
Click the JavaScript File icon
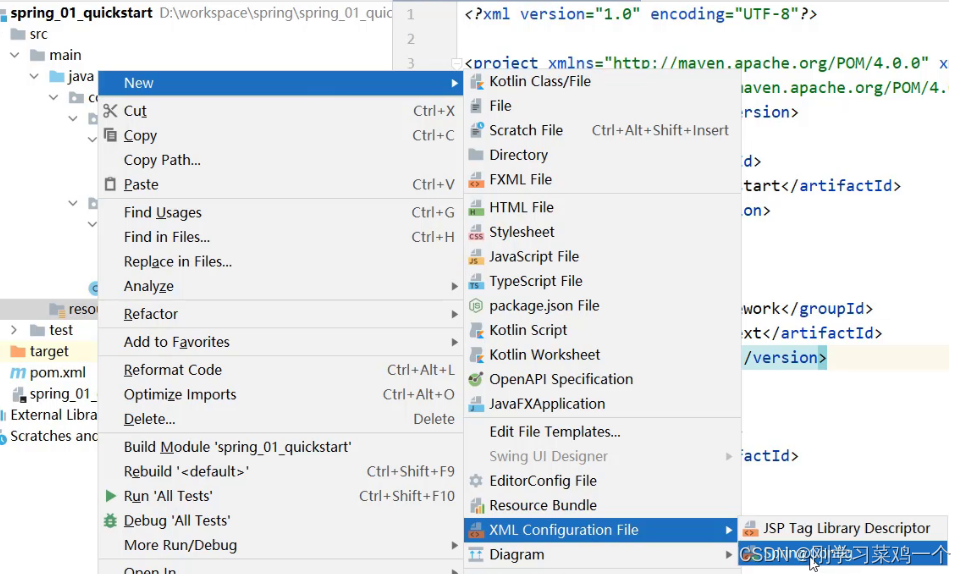pos(476,257)
